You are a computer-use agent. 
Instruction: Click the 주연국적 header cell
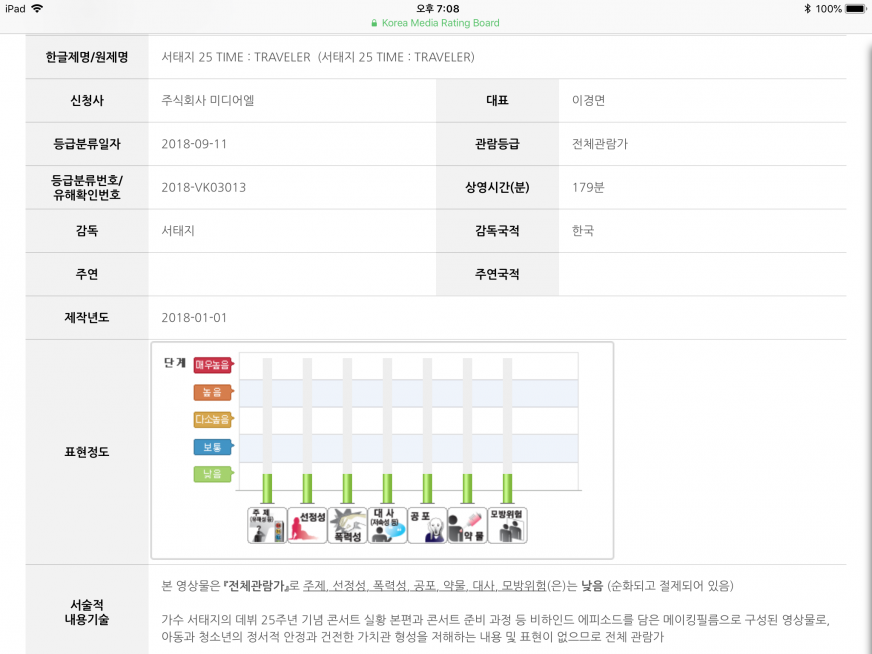pos(498,274)
